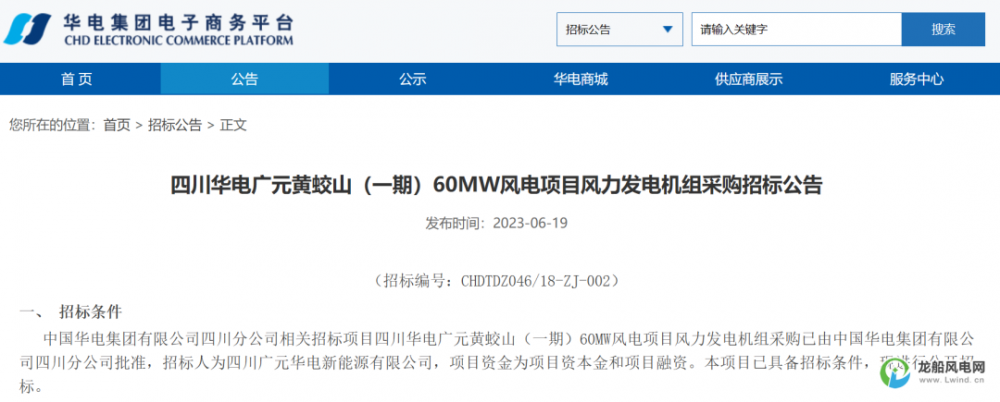Switch to the 供应商展示 tab

tap(749, 79)
